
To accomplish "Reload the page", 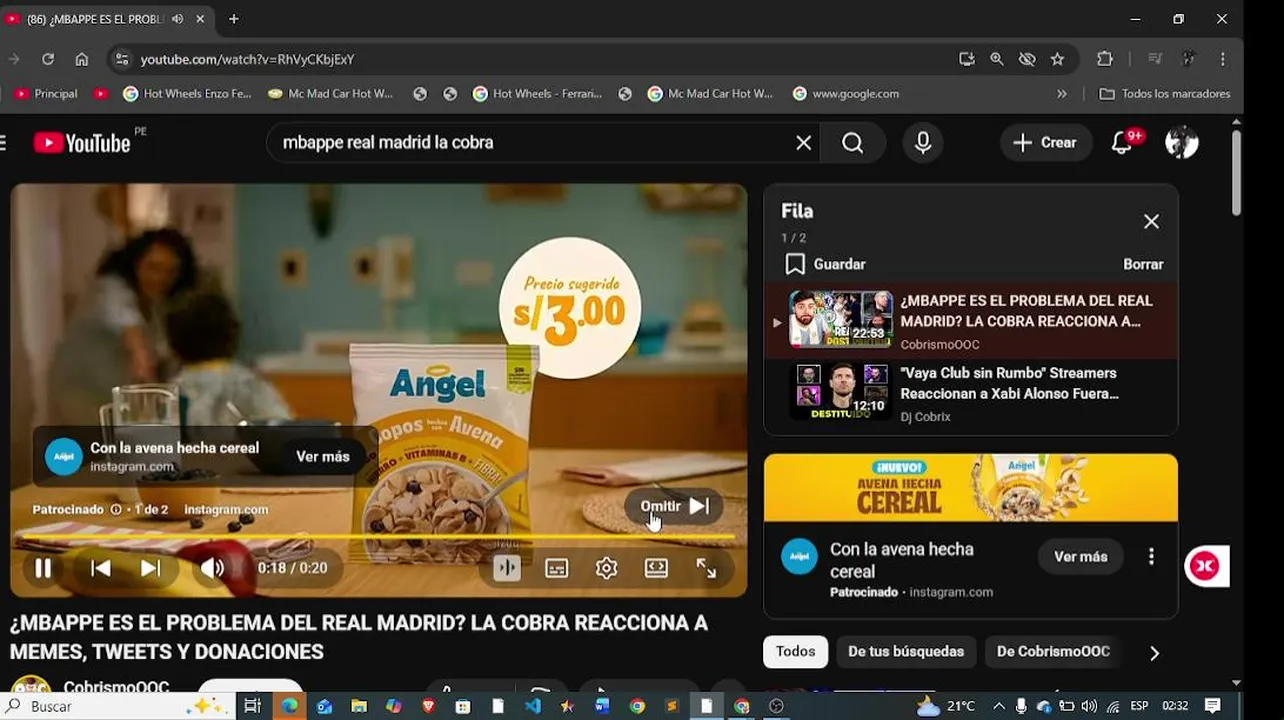I will (x=47, y=59).
